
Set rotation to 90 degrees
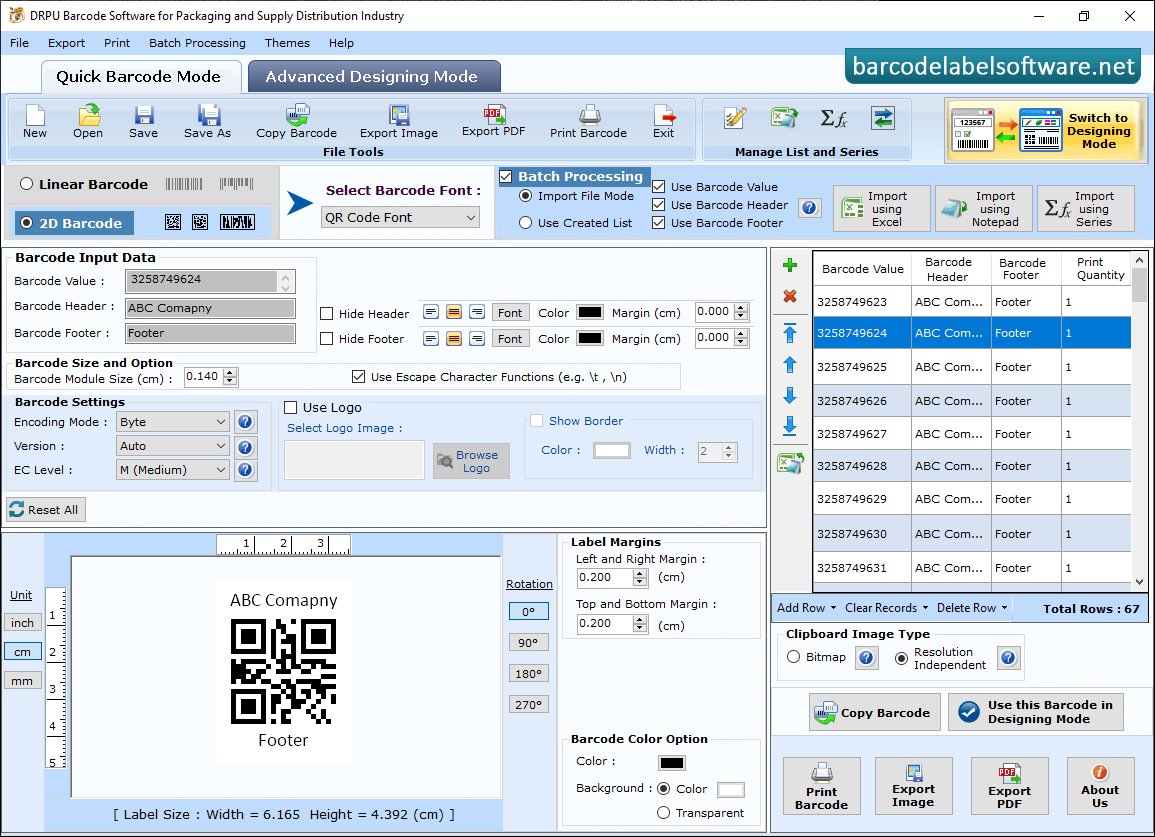point(528,642)
